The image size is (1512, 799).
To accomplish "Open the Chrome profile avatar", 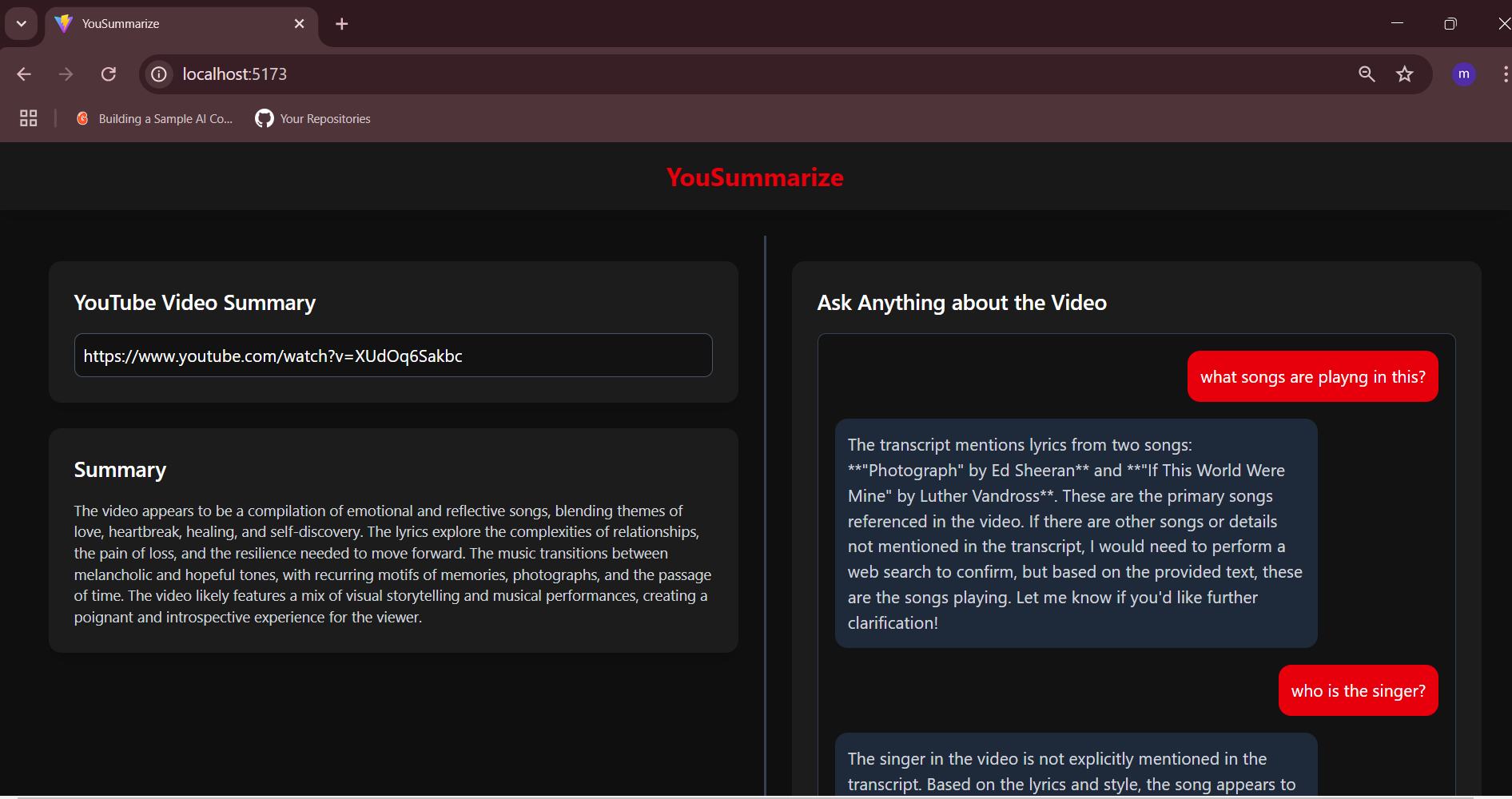I will [1463, 74].
